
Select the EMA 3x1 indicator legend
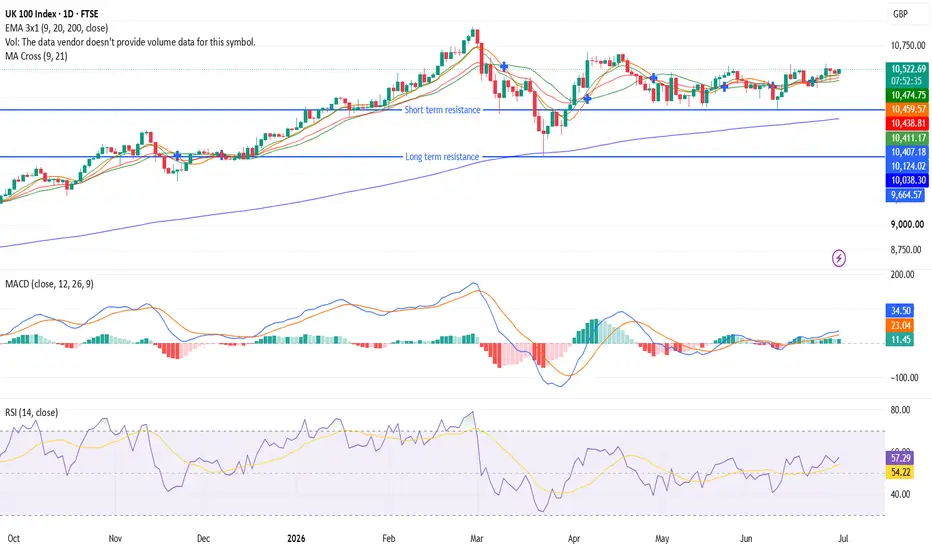point(56,28)
